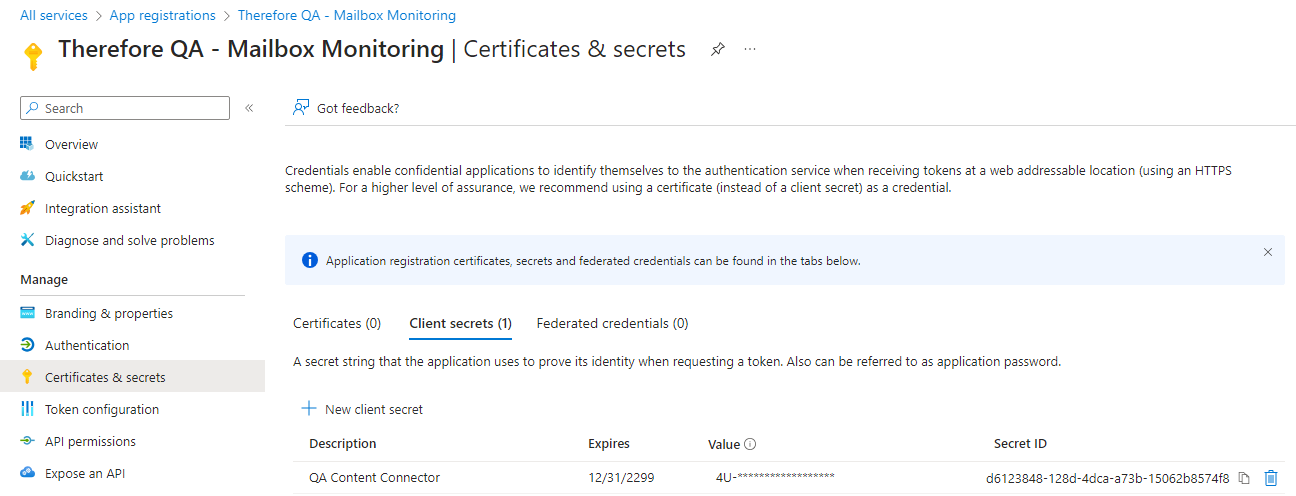Viewport: 1296px width, 496px height.
Task: Switch to Federated credentials (0) tab
Action: coord(612,323)
